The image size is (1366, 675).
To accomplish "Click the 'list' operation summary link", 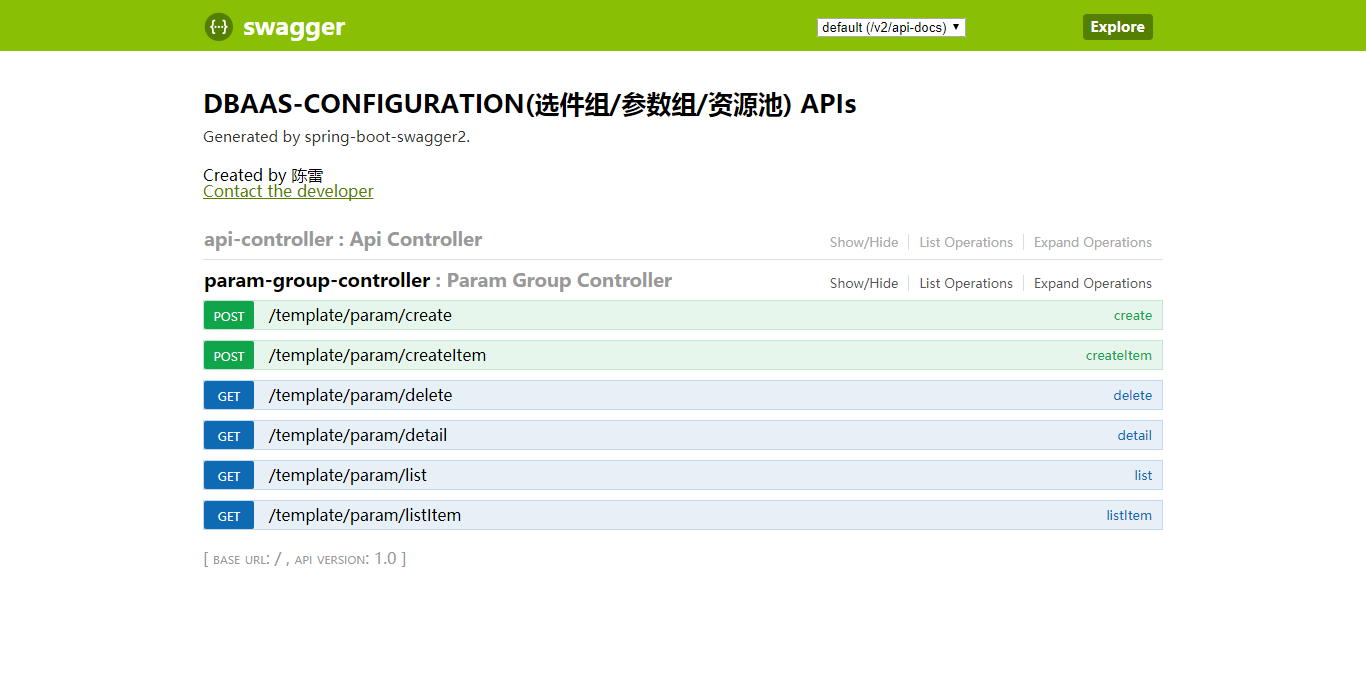I will pos(1143,475).
